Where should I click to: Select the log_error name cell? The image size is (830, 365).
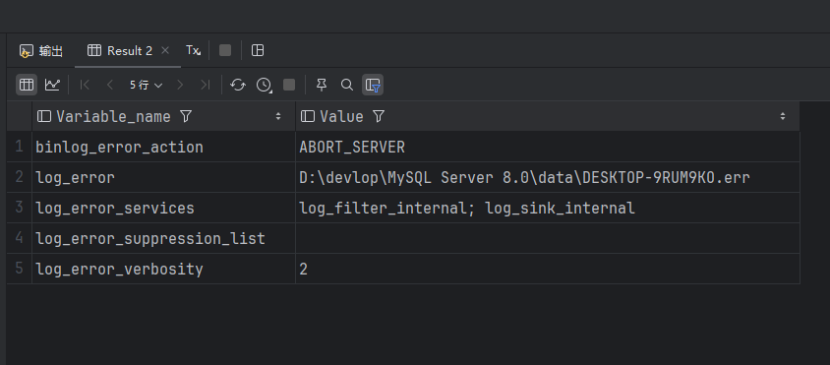pyautogui.click(x=164, y=177)
